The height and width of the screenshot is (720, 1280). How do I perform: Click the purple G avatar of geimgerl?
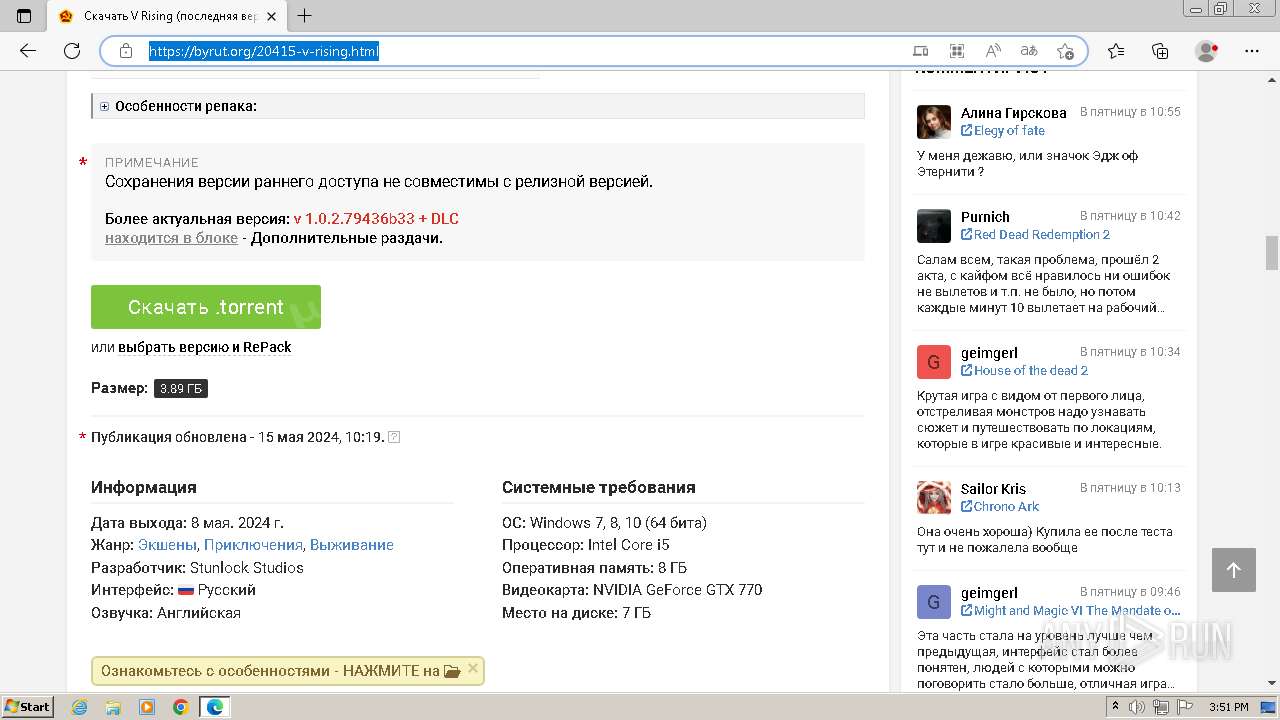point(934,602)
